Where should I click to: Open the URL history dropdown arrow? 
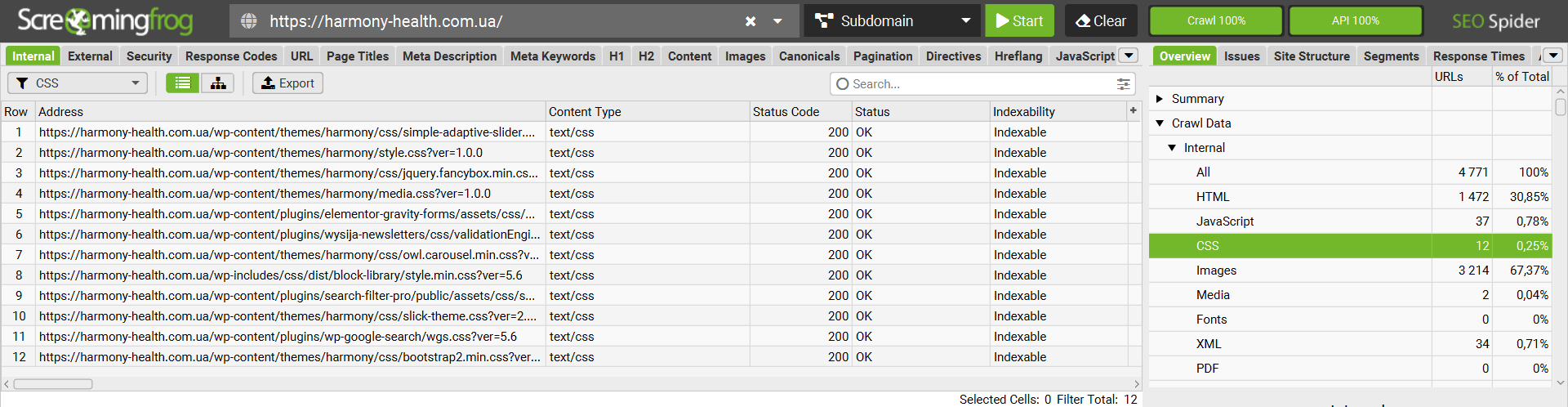777,21
